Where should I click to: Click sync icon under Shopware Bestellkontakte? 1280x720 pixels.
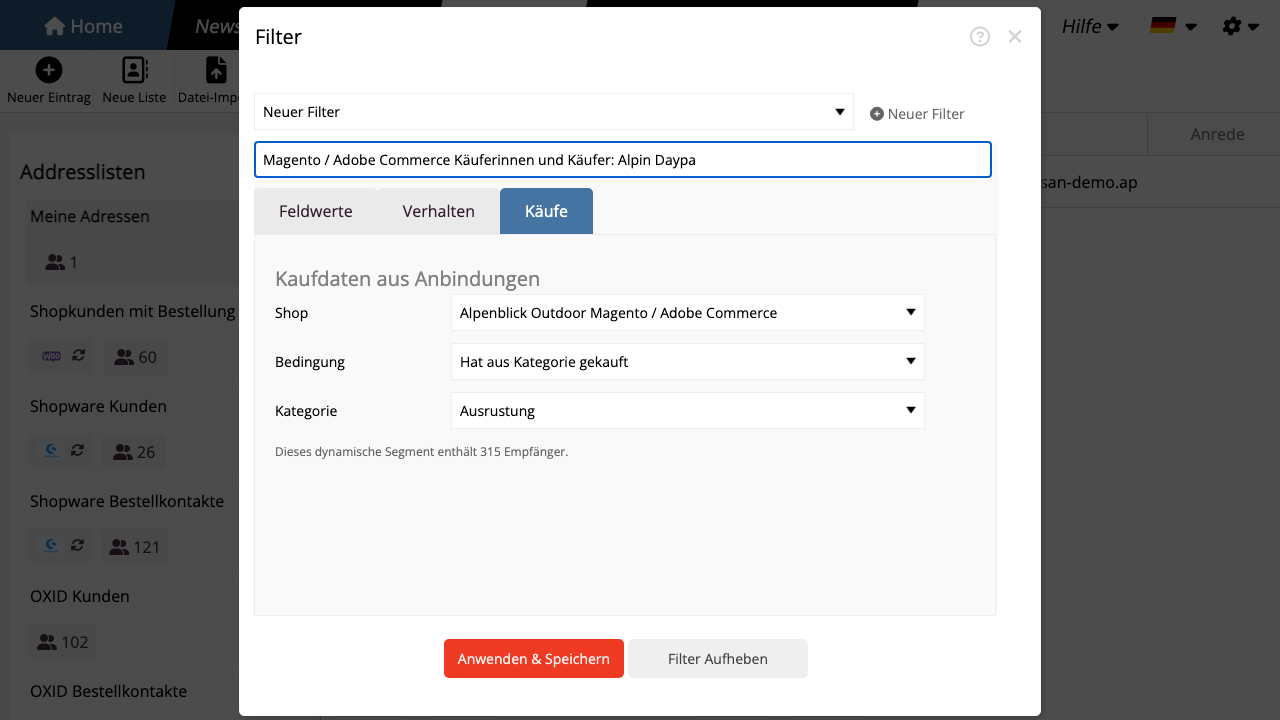pos(78,546)
